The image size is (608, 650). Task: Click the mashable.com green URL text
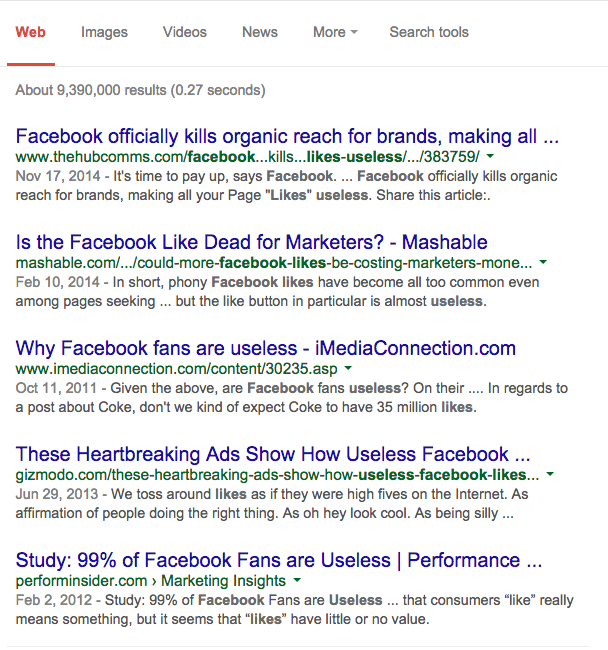pos(274,263)
